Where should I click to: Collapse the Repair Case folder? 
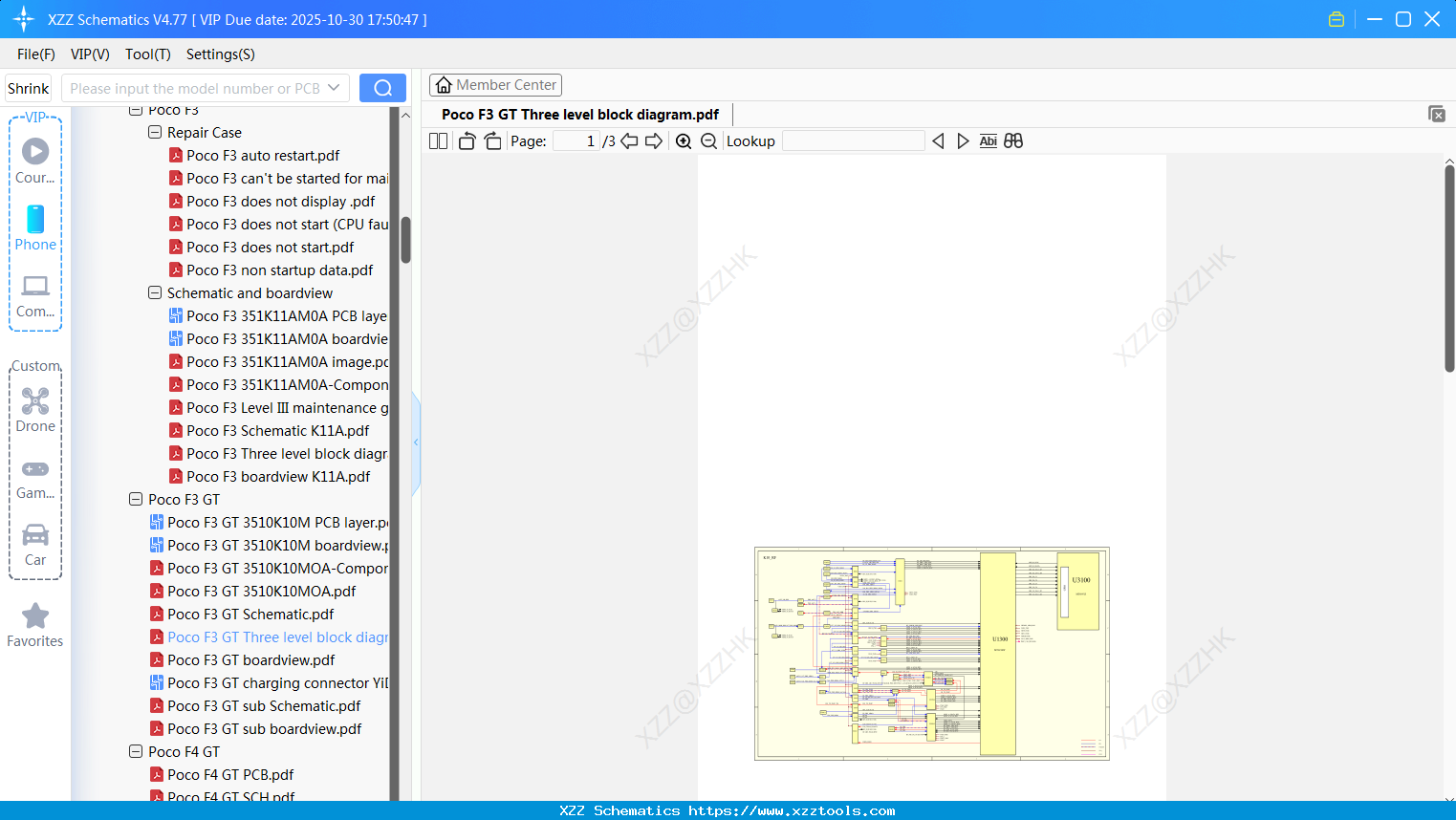click(x=154, y=132)
